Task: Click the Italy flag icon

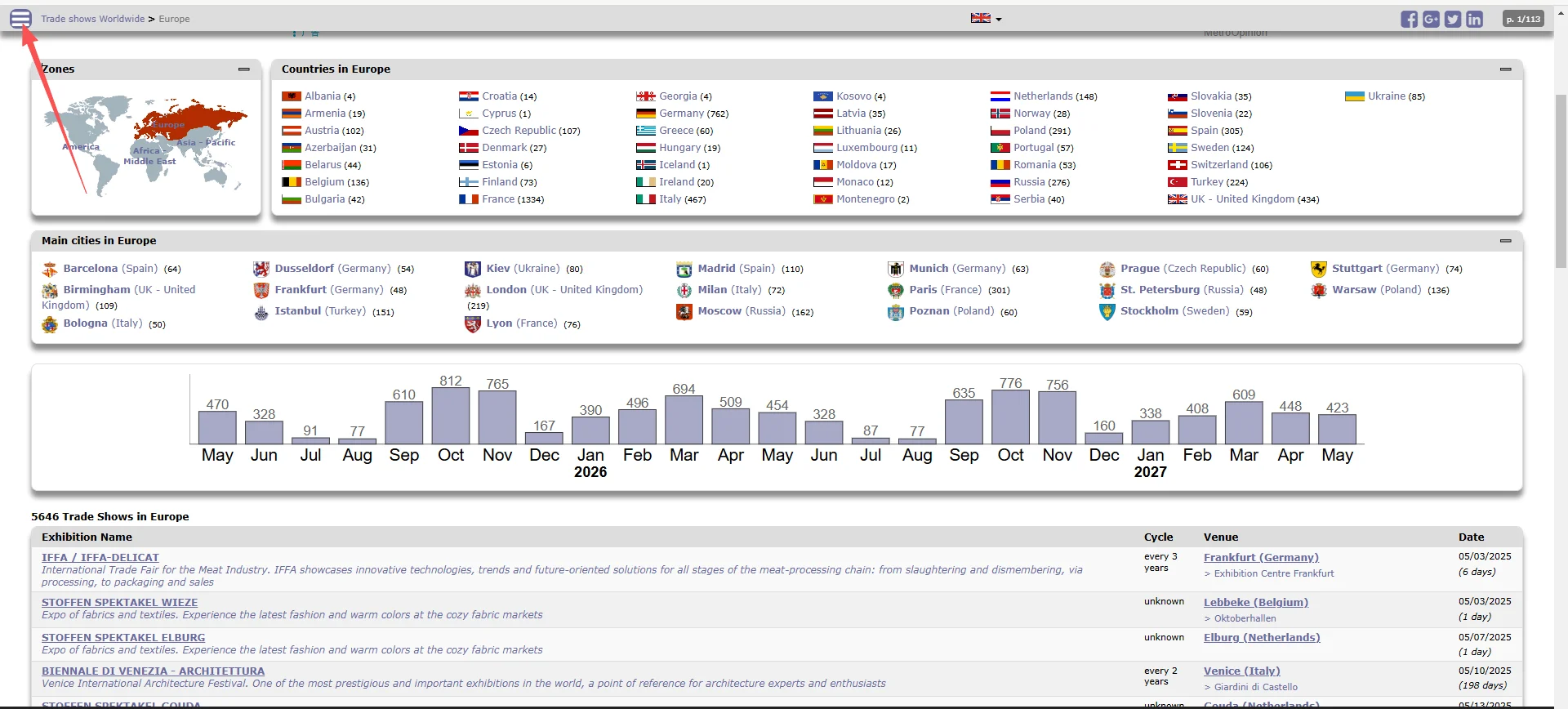Action: click(646, 199)
